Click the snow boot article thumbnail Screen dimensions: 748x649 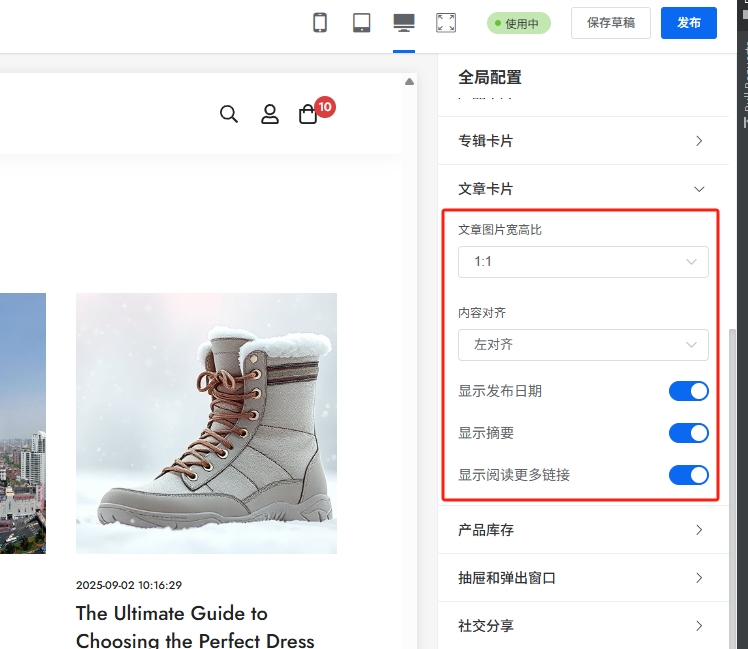pos(206,423)
